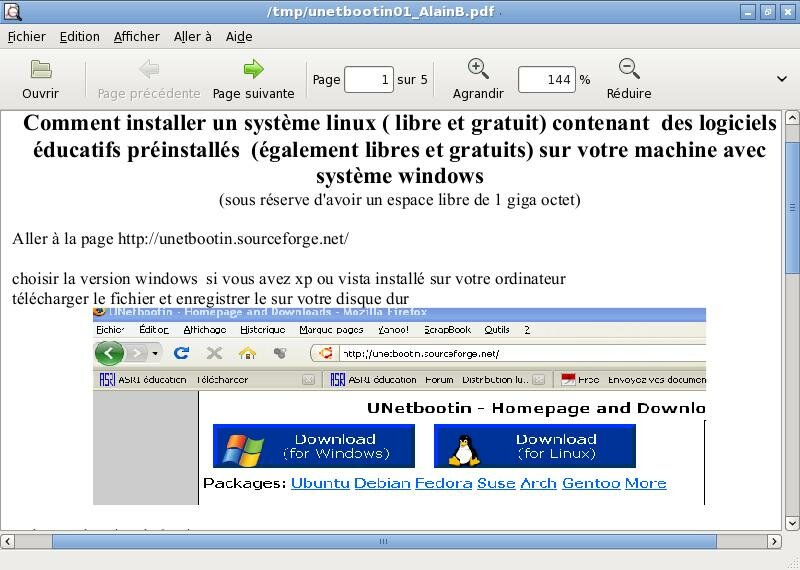Click the ScrapBook menu in Firefox image
Viewport: 800px width, 570px height.
(447, 330)
